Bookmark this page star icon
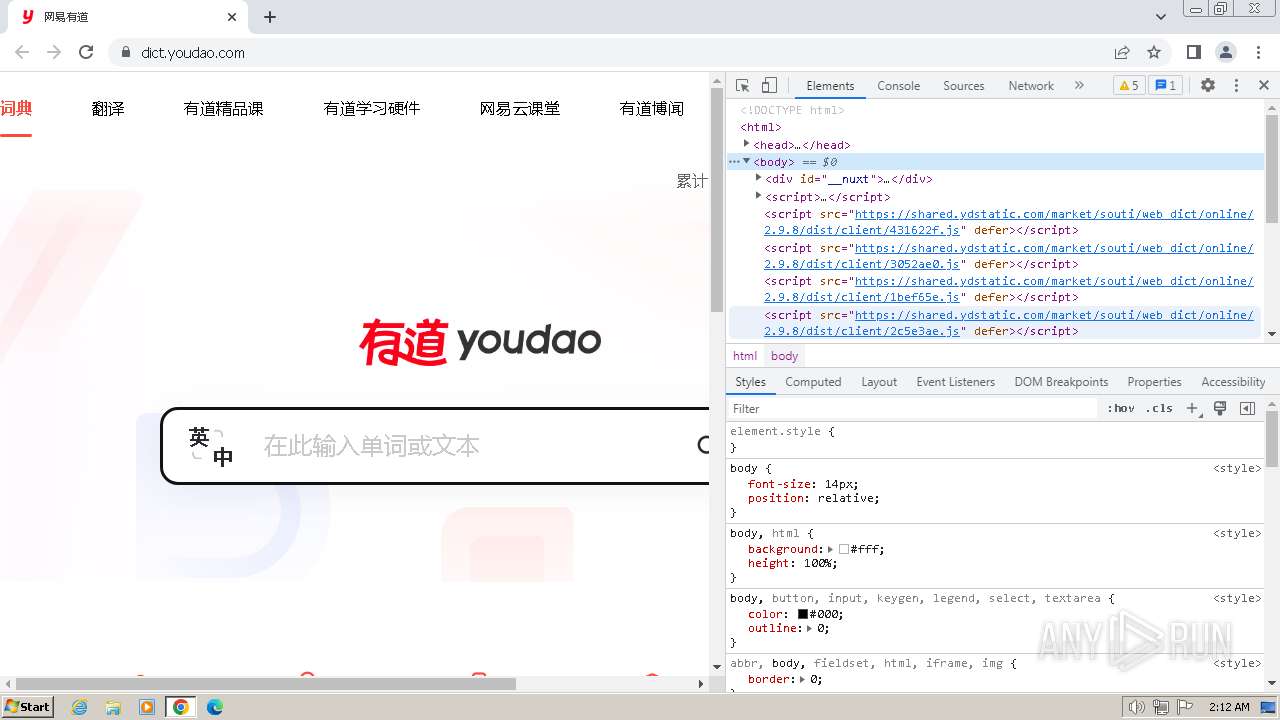 tap(1154, 52)
